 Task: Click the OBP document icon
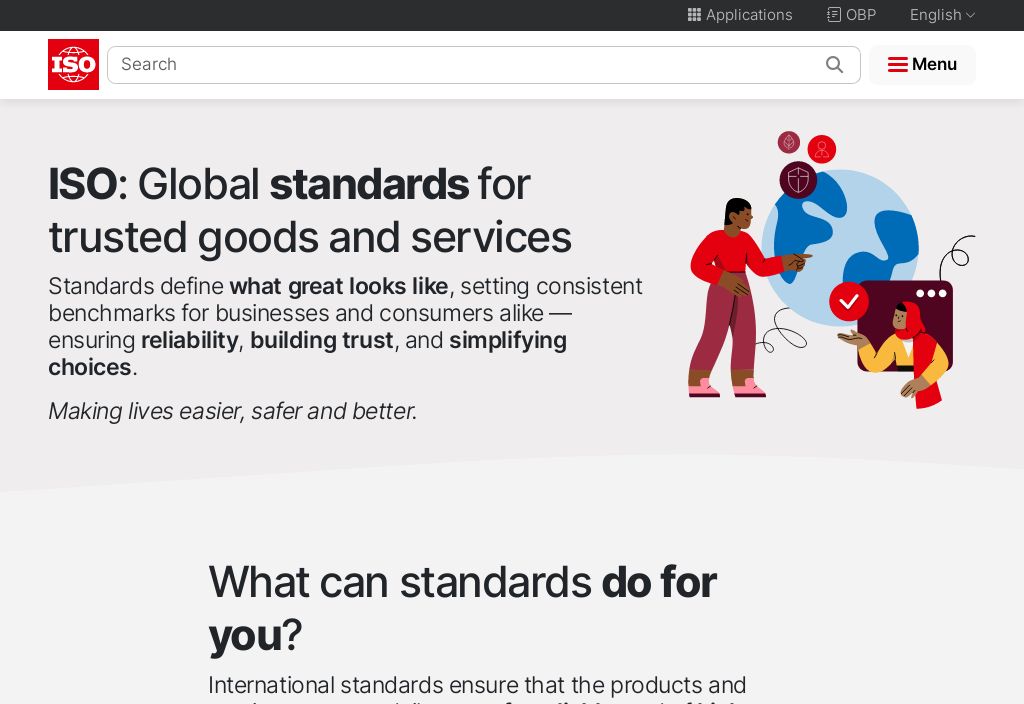coord(834,15)
